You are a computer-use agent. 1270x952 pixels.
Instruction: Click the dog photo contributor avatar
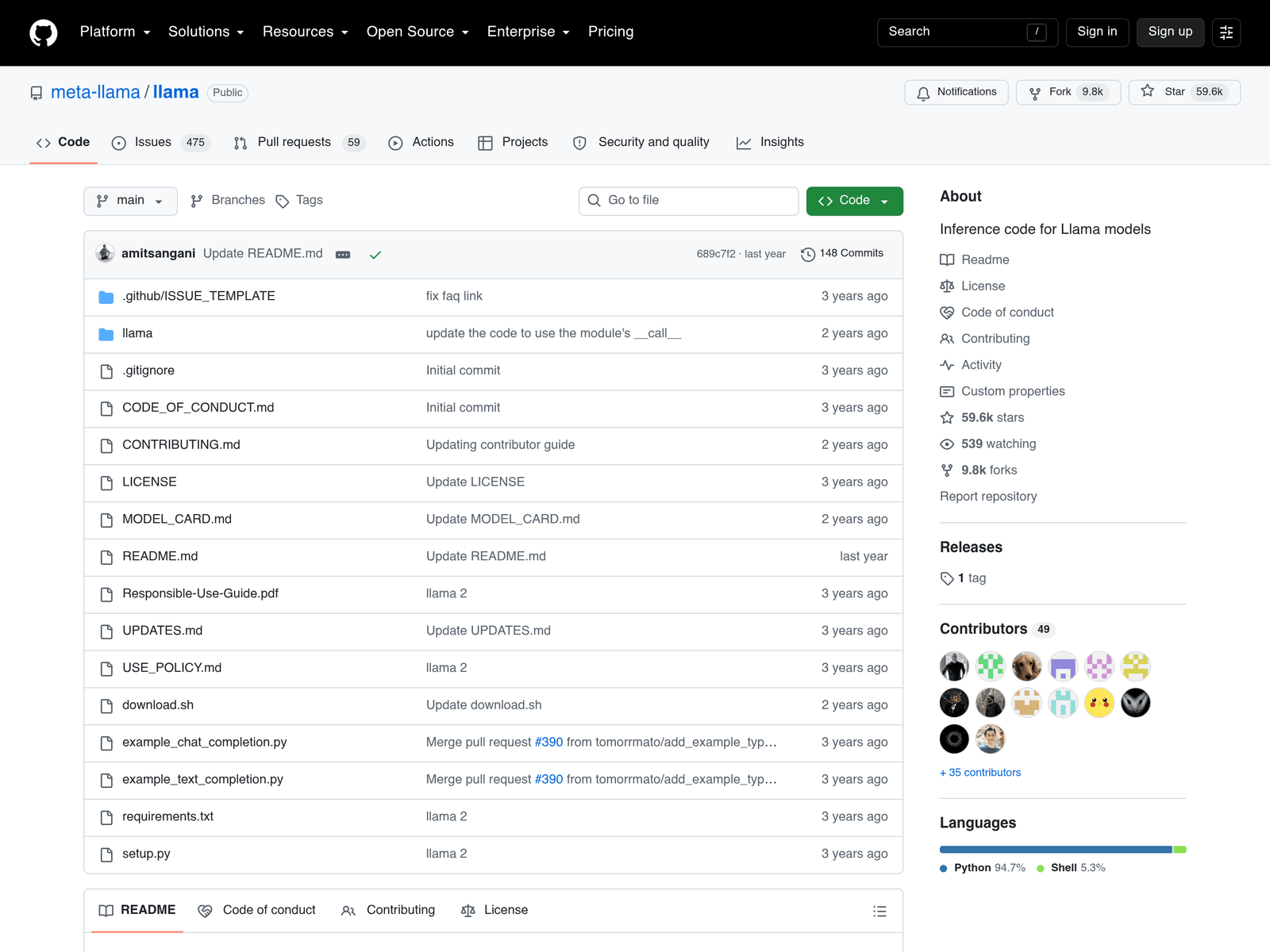(x=1026, y=666)
